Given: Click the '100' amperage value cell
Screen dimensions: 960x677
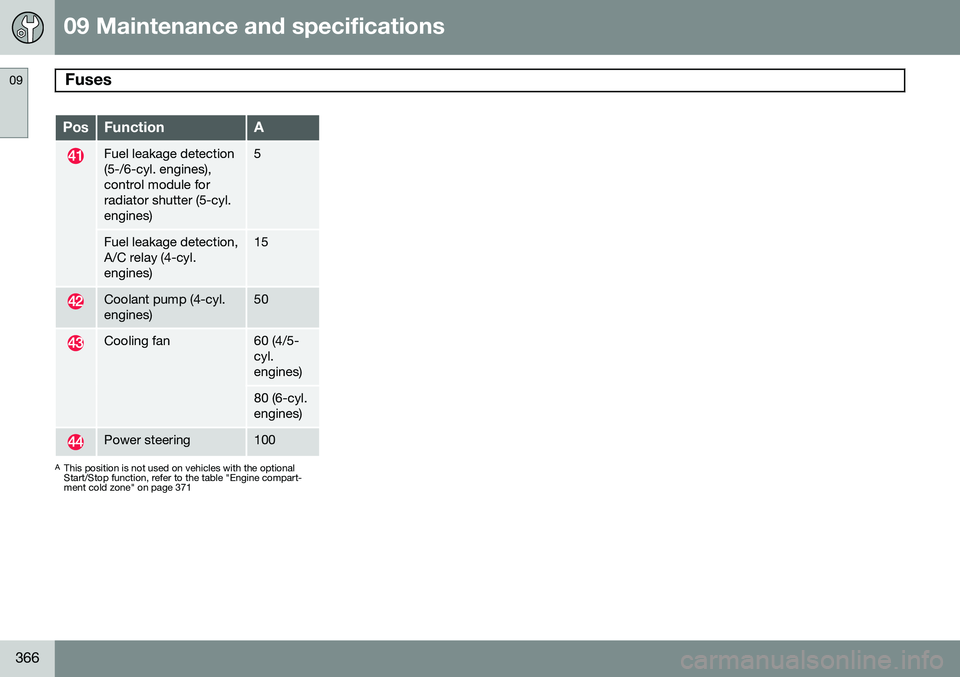Looking at the screenshot, I should [x=283, y=442].
